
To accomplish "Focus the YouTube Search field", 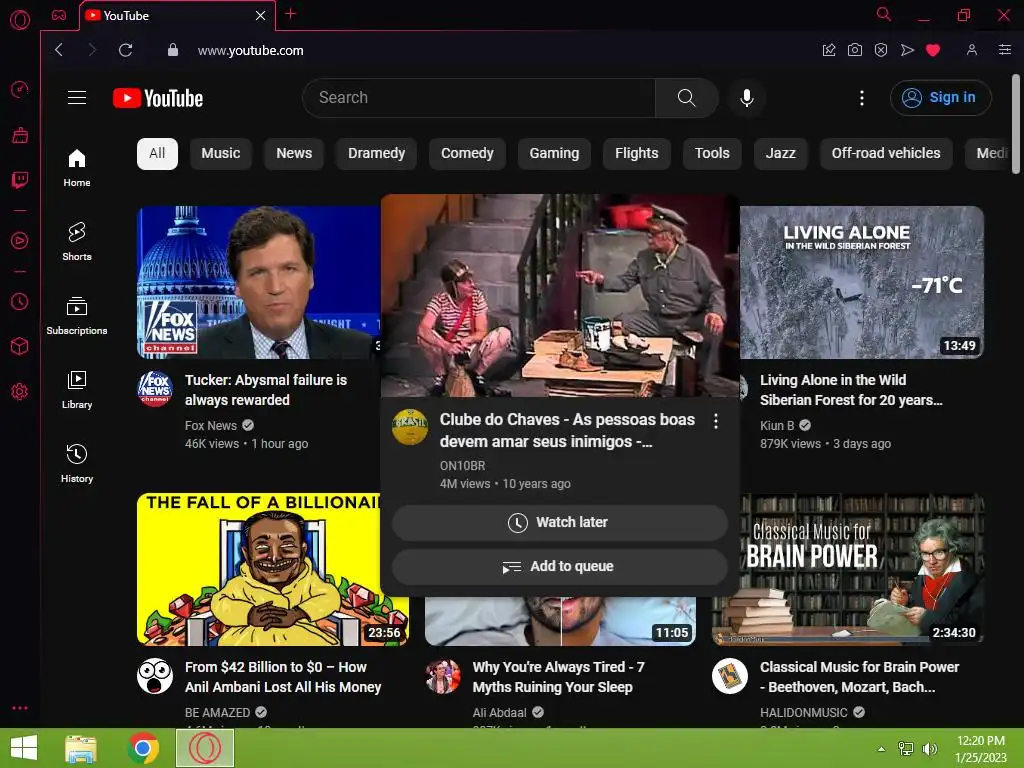I will (479, 98).
